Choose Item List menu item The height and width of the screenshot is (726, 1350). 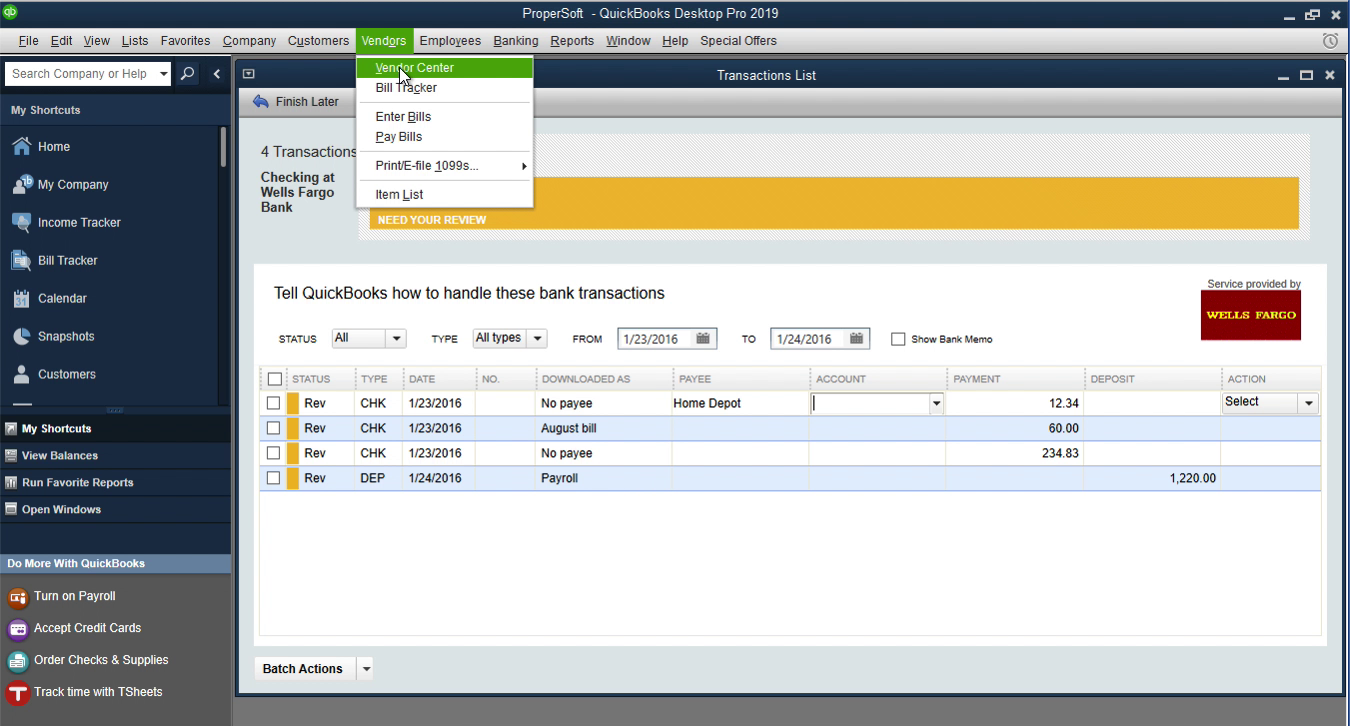(444, 195)
